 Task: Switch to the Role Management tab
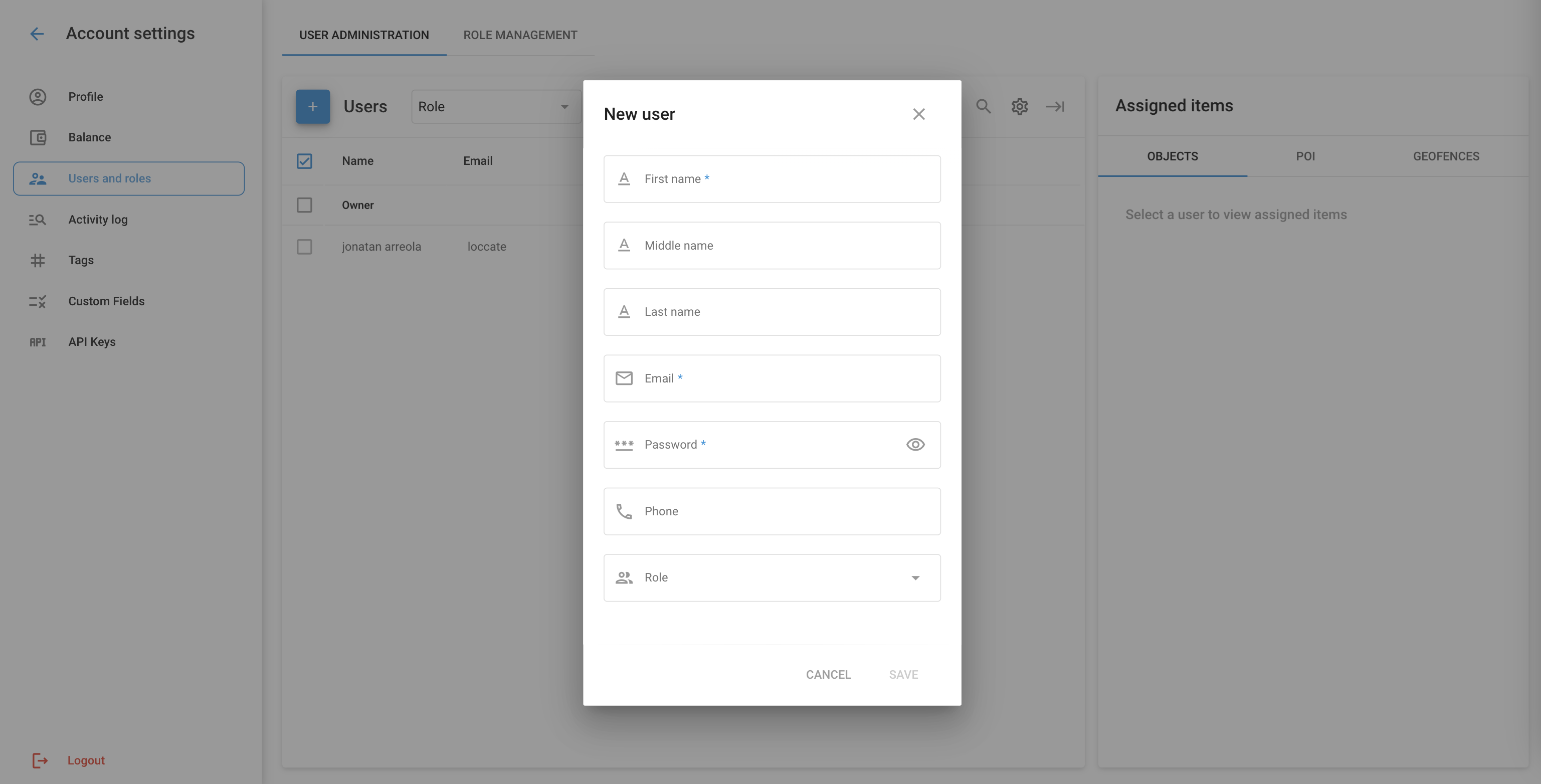[x=520, y=35]
